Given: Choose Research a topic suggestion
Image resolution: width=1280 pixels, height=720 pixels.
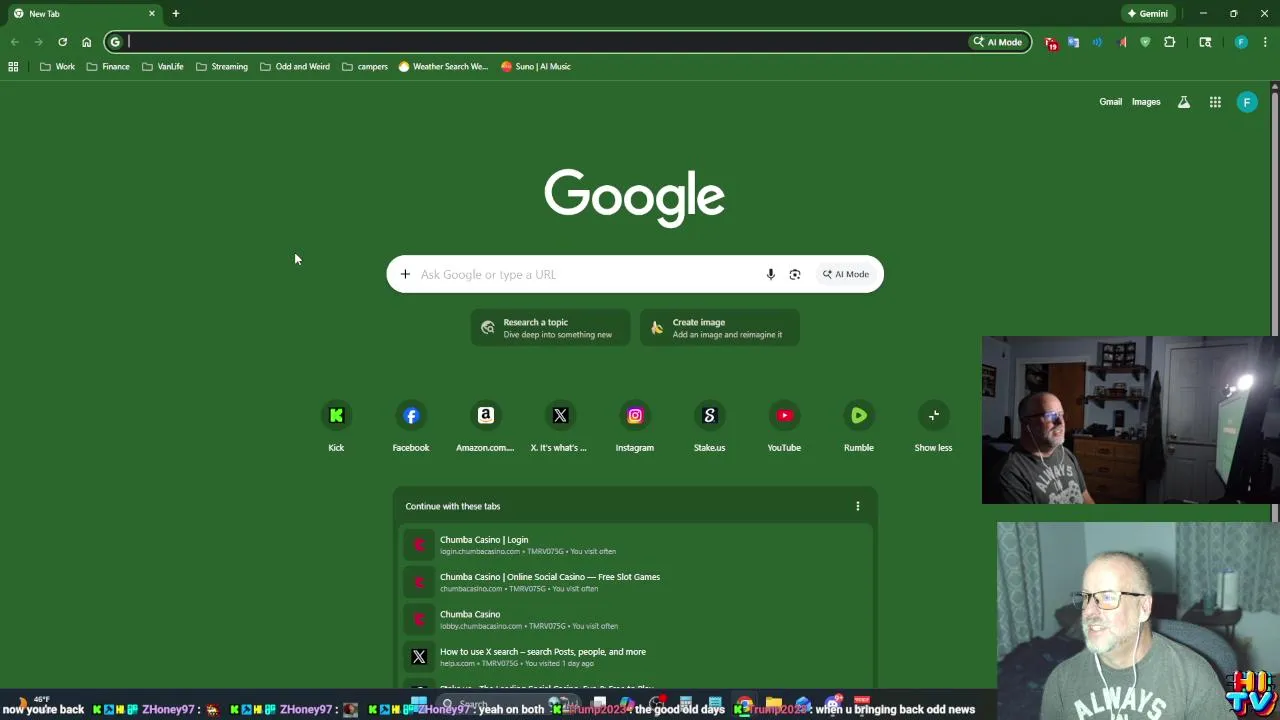Looking at the screenshot, I should click(550, 328).
